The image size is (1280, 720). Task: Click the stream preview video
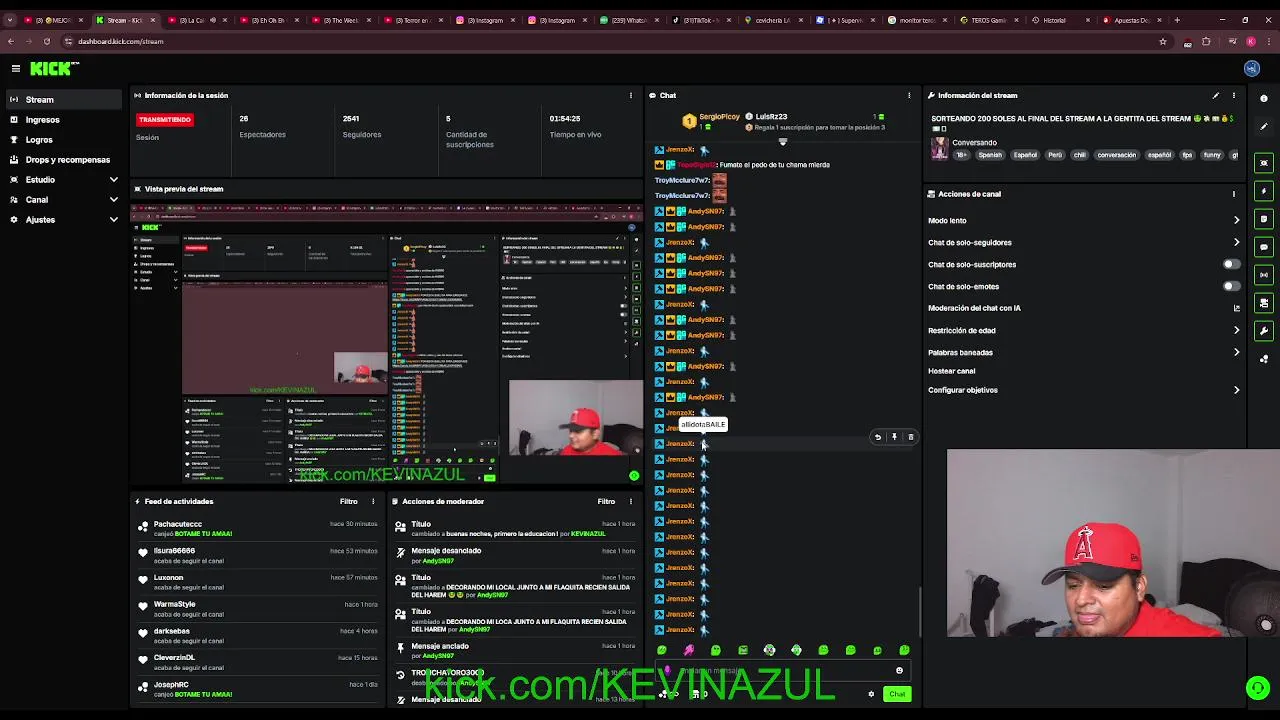pyautogui.click(x=387, y=343)
